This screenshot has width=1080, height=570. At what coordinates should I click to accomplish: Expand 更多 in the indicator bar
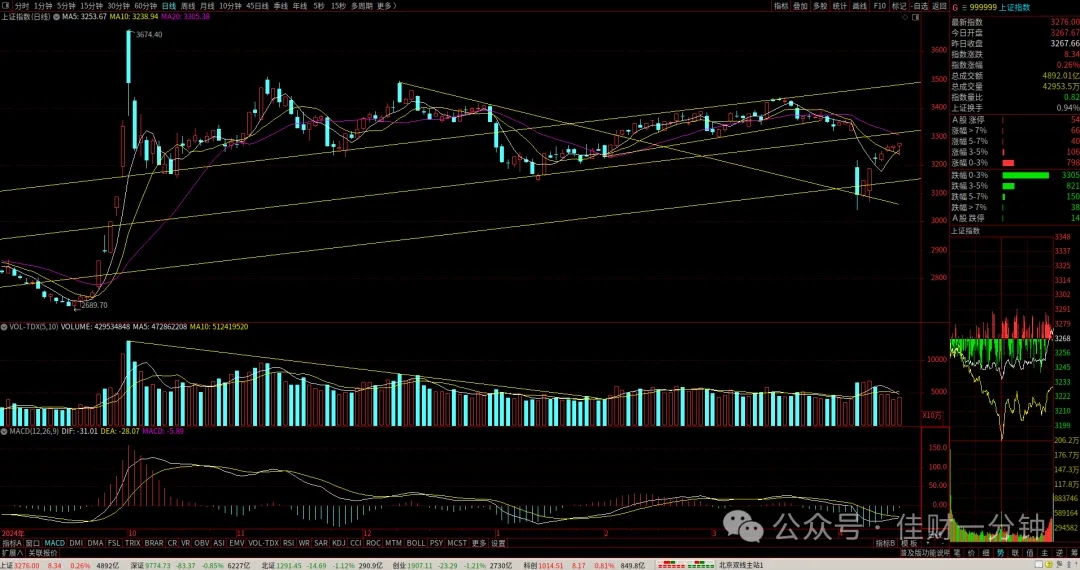[479, 543]
